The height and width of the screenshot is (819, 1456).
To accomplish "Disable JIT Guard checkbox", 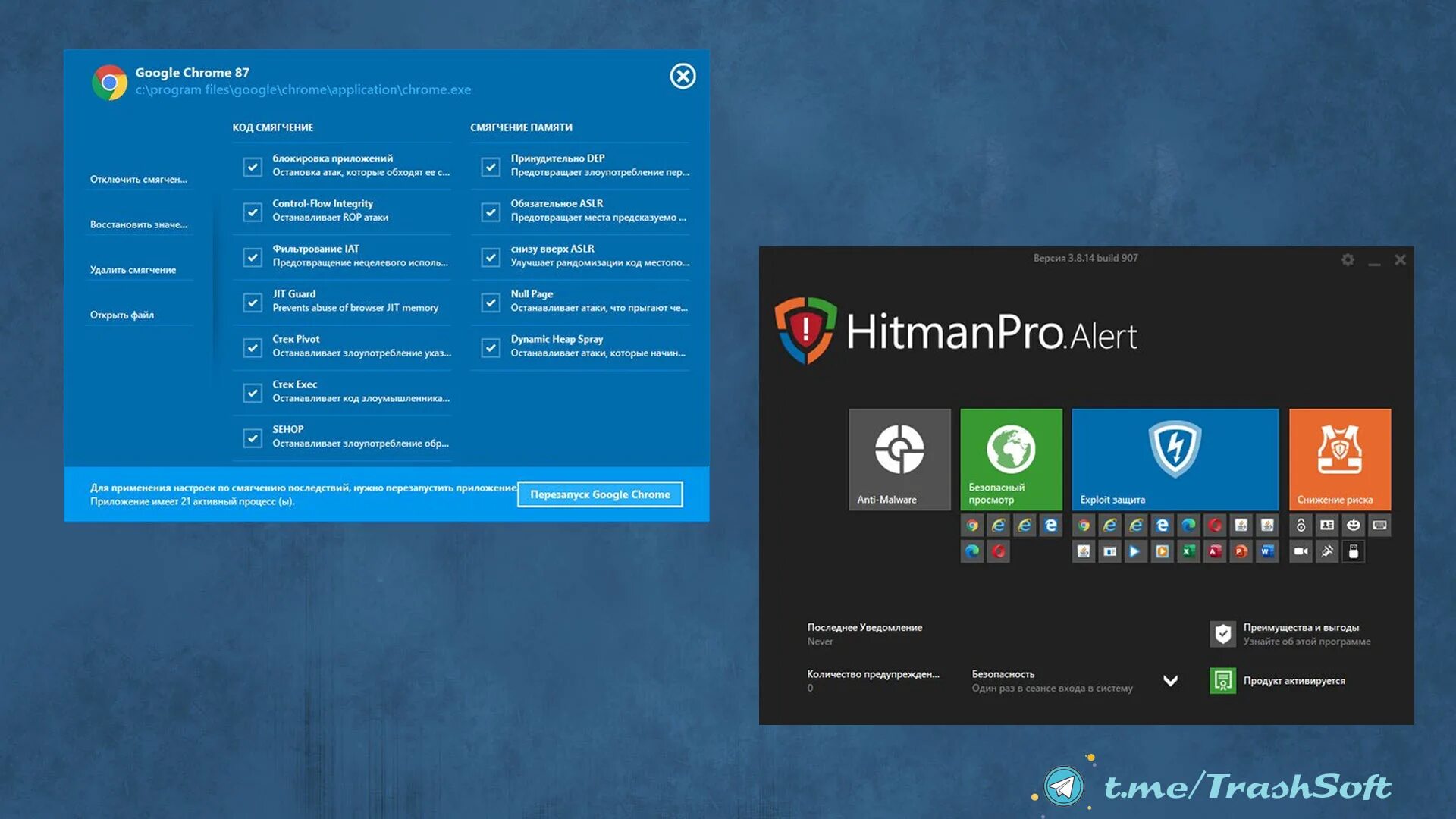I will click(253, 303).
